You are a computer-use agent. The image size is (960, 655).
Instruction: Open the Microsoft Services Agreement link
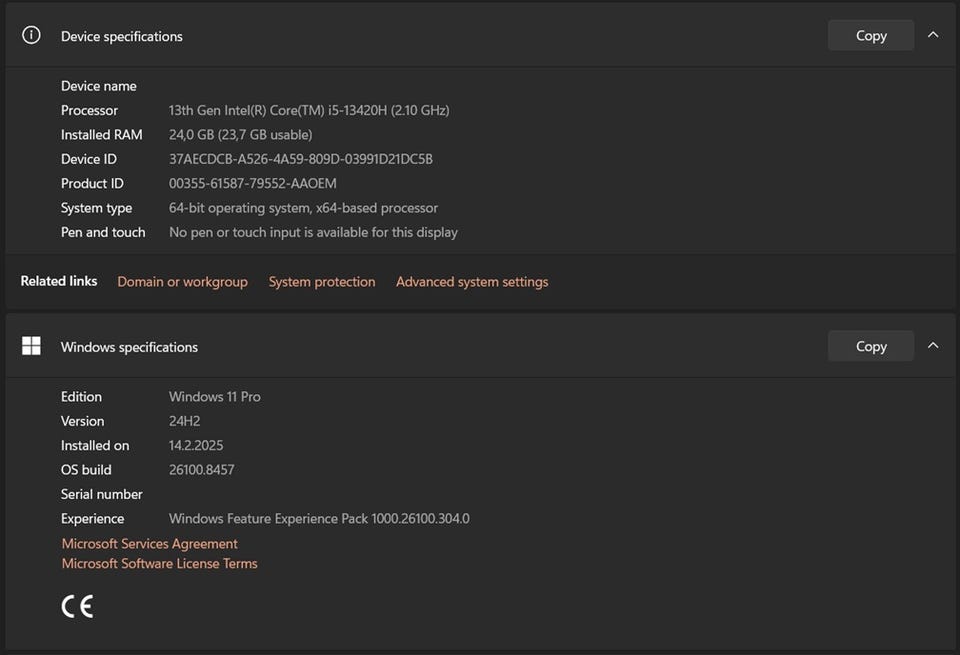149,544
